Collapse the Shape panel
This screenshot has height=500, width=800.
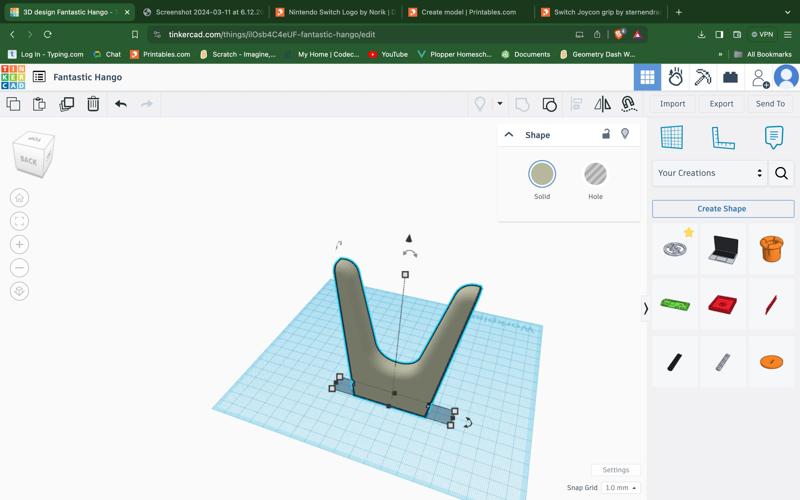509,134
